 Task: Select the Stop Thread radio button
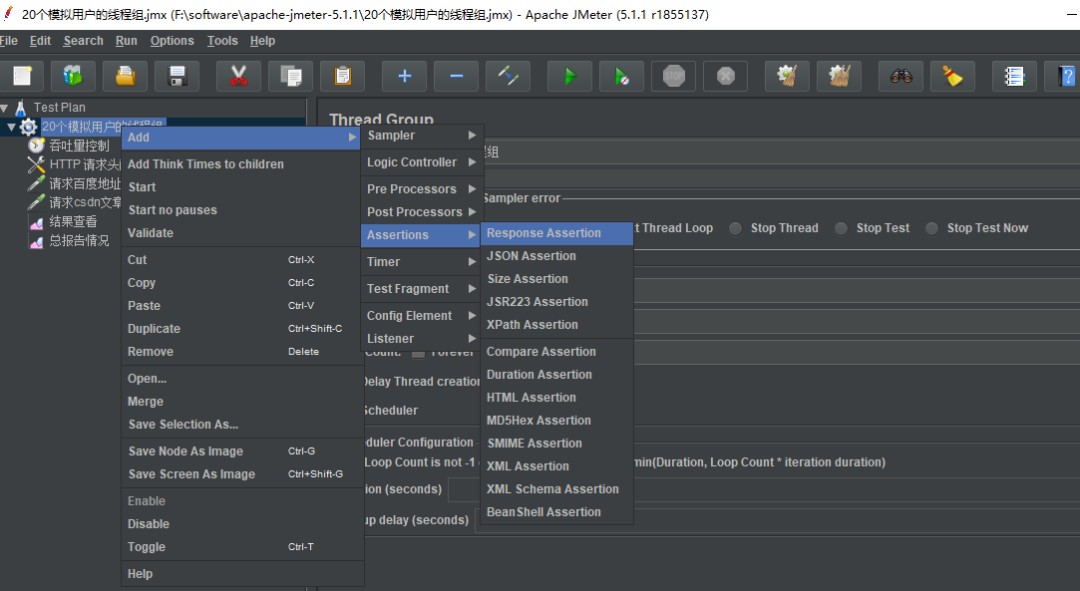736,228
